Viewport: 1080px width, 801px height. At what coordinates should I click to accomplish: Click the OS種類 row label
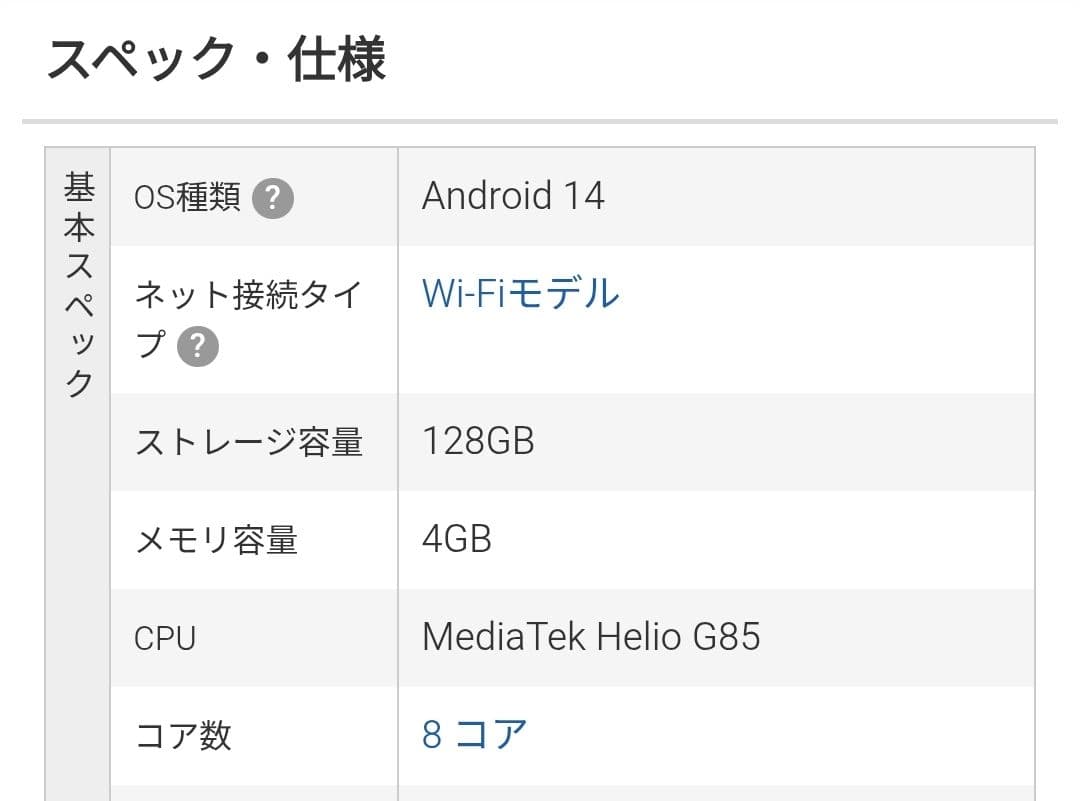click(187, 198)
